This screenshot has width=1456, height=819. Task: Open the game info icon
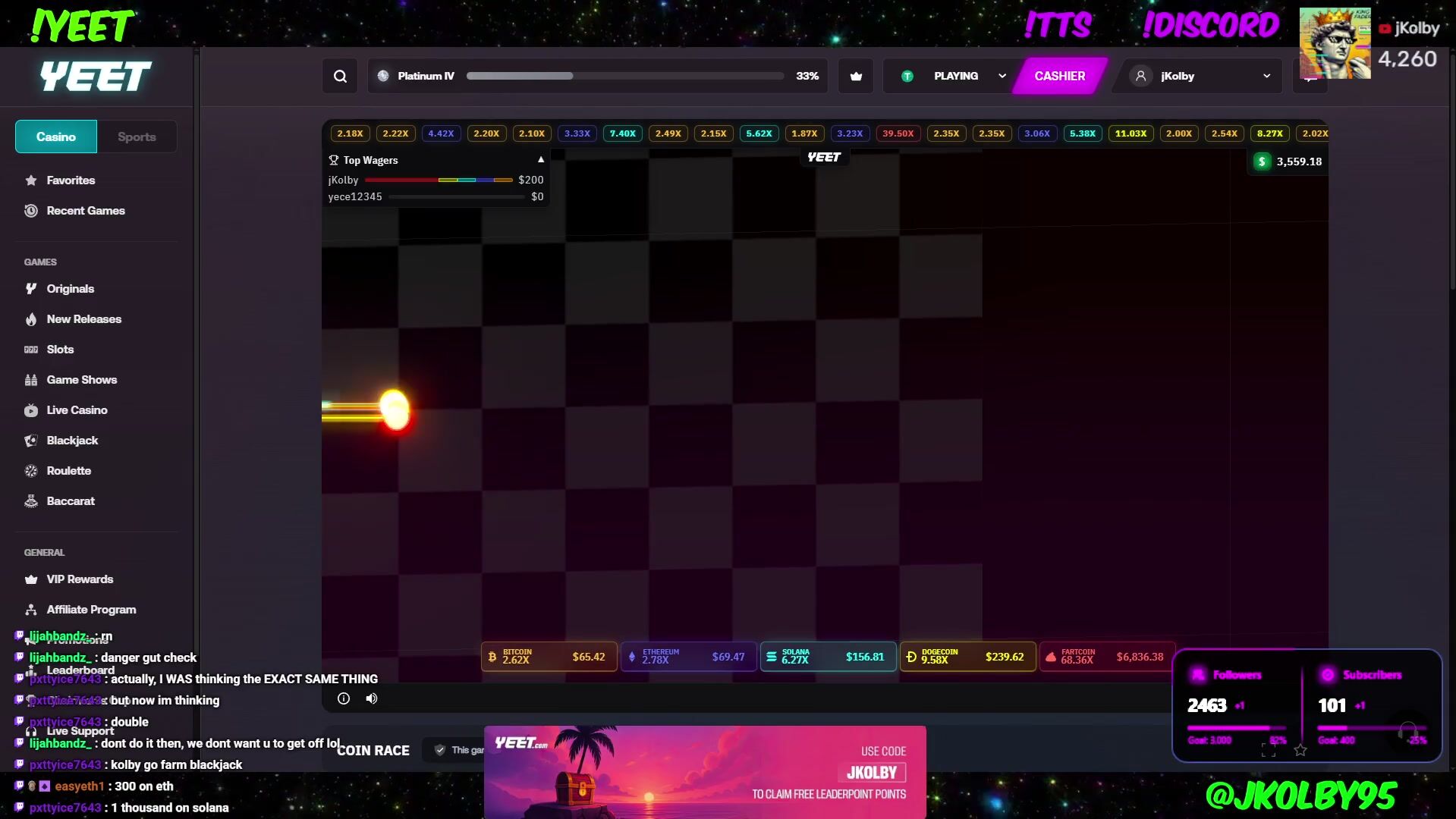[344, 698]
